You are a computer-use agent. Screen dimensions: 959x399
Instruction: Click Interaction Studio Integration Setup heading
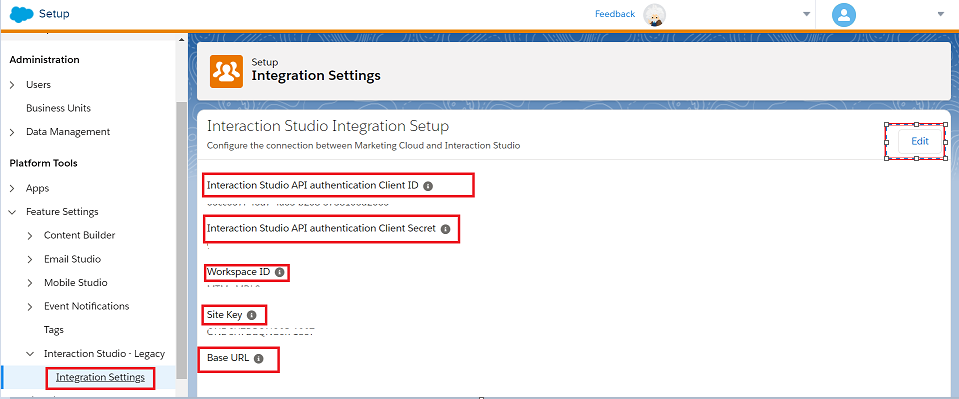point(328,126)
